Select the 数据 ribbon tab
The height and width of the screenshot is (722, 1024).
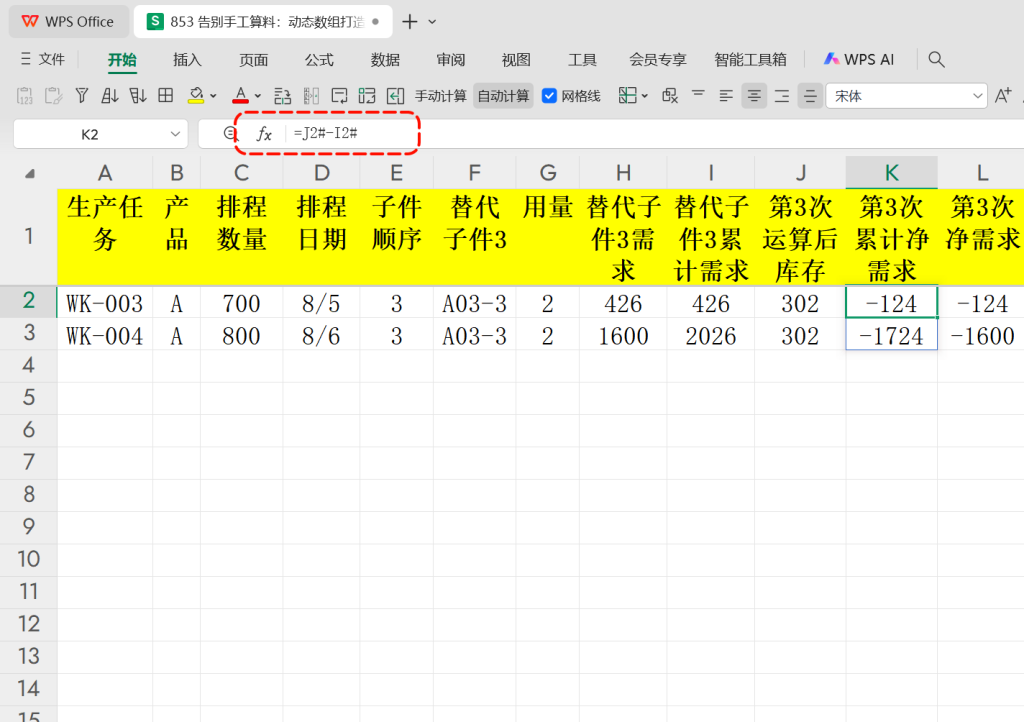tap(385, 60)
